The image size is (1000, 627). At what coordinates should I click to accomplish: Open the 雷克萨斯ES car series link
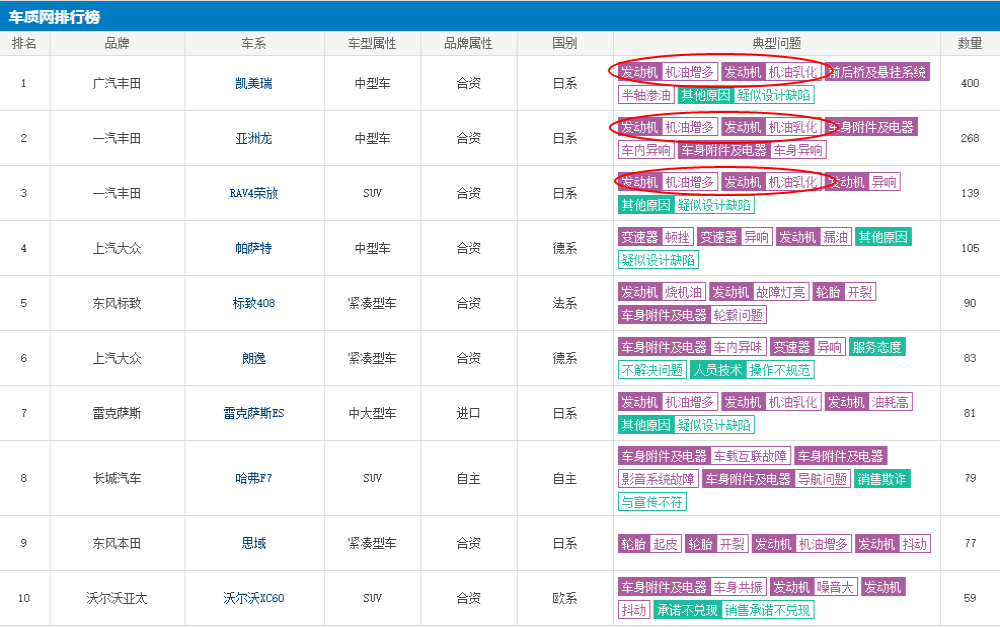pos(253,413)
